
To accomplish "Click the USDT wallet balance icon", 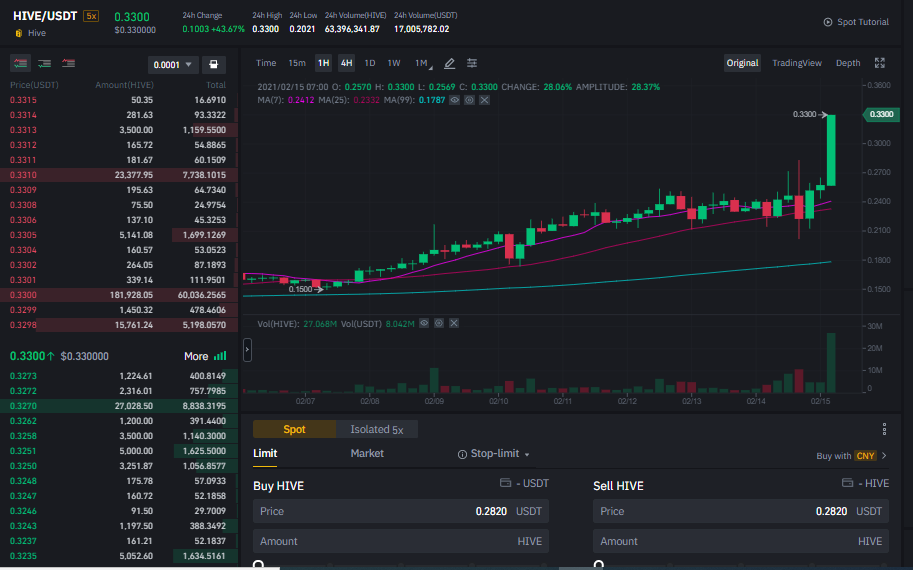I will coord(505,483).
